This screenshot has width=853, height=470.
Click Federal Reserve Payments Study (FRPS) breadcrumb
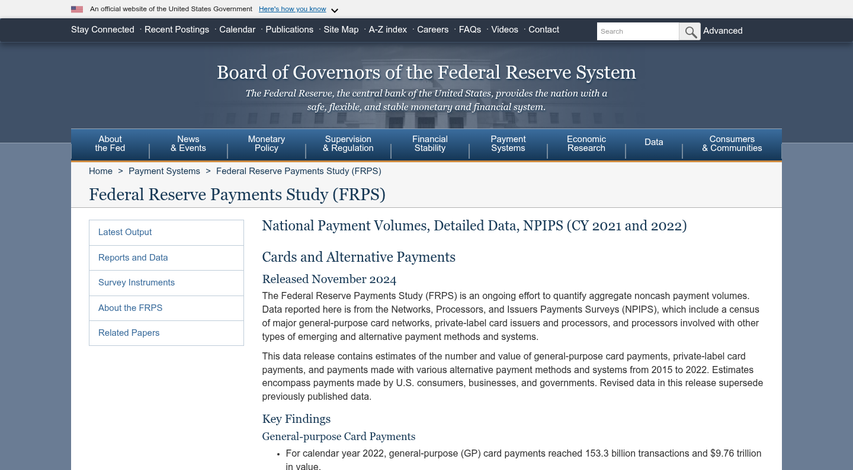(299, 171)
